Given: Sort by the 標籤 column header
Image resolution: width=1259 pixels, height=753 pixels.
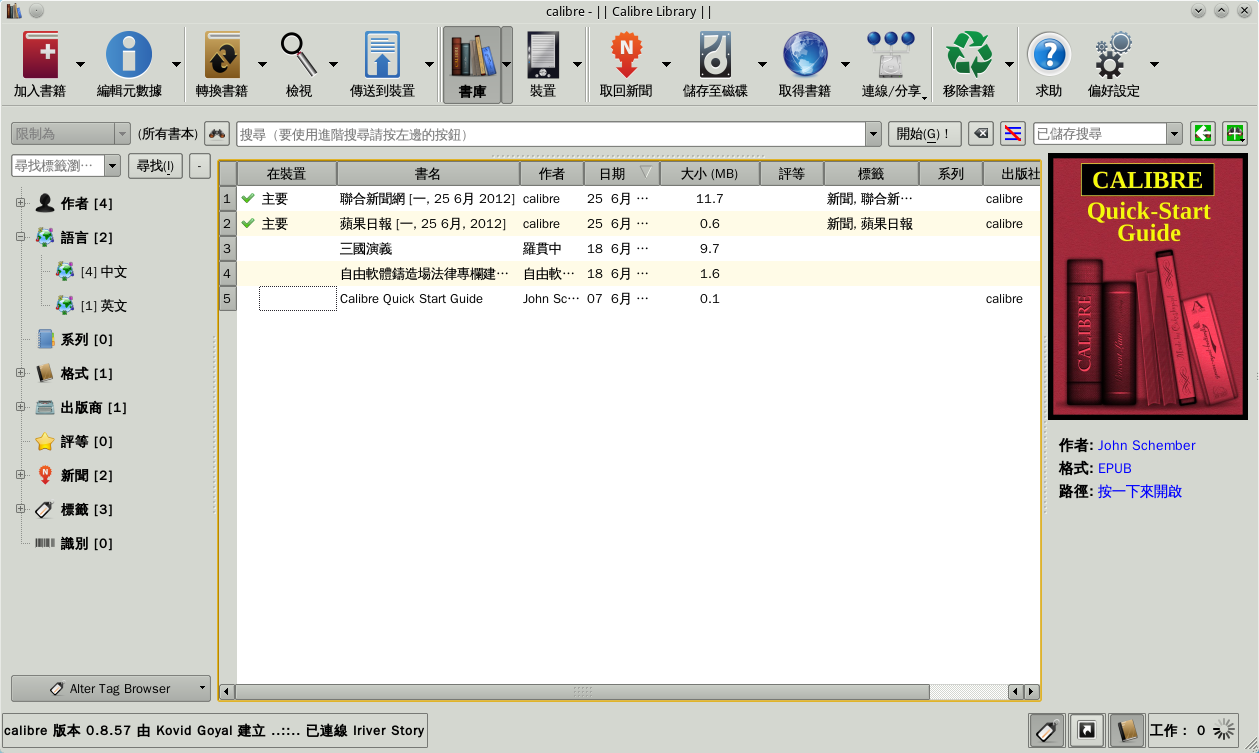Looking at the screenshot, I should point(871,174).
